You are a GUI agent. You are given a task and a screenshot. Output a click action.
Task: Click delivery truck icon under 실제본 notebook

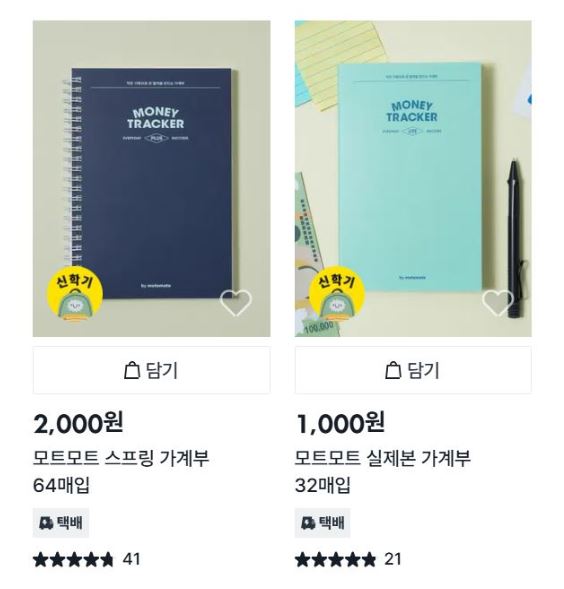[x=308, y=523]
